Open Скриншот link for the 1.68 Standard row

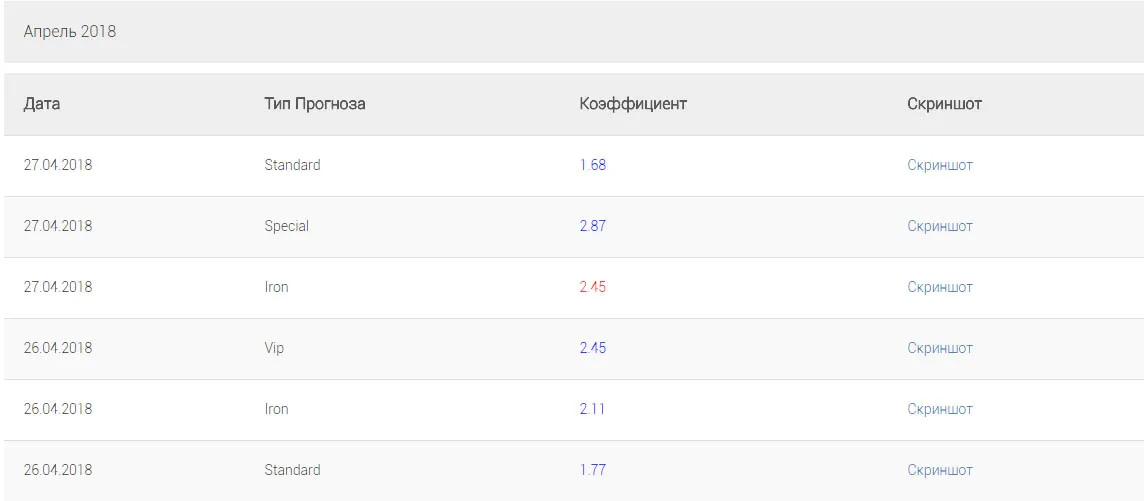pos(940,165)
